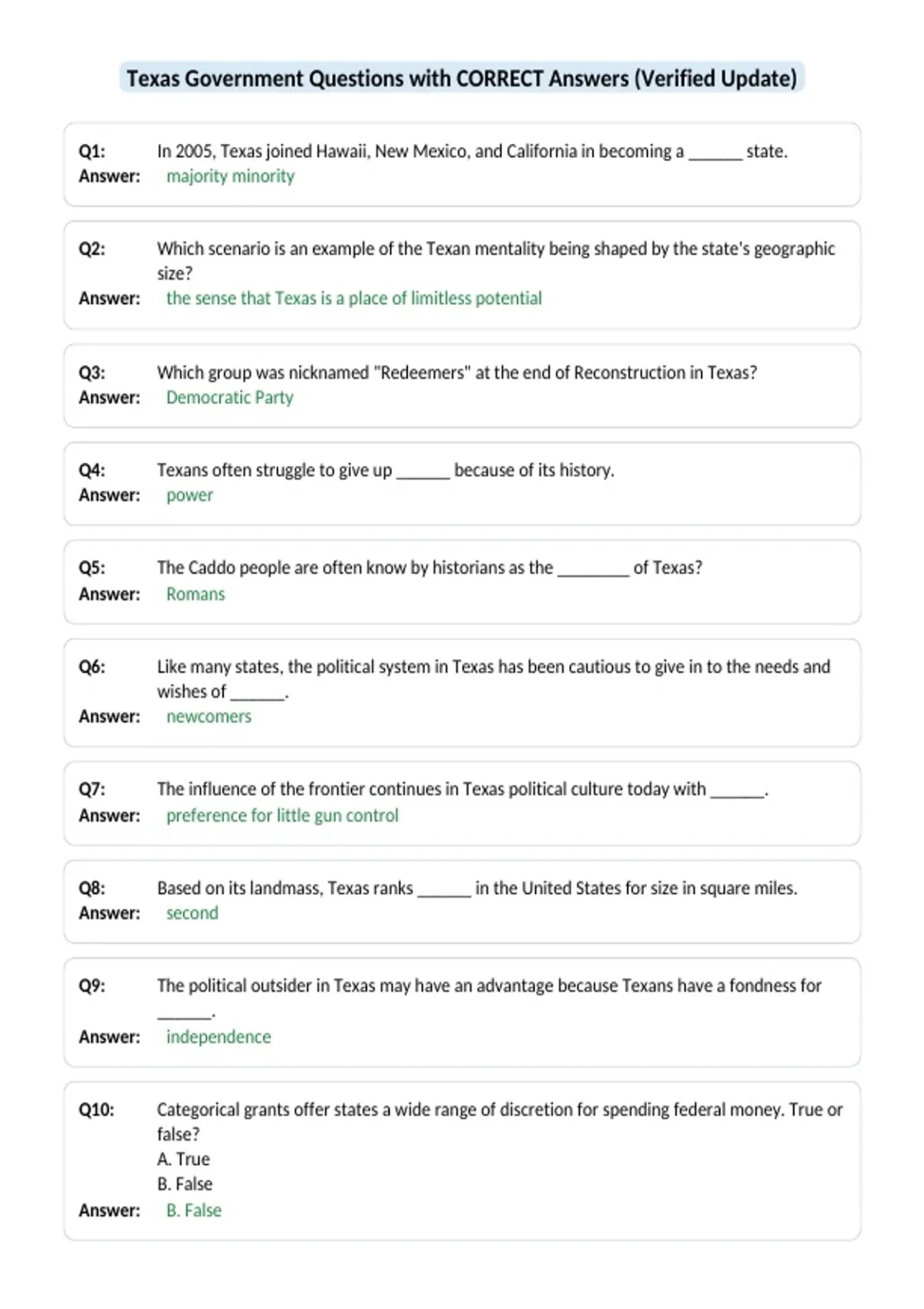
Task: Click the answer 'majority minority'
Action: (230, 176)
